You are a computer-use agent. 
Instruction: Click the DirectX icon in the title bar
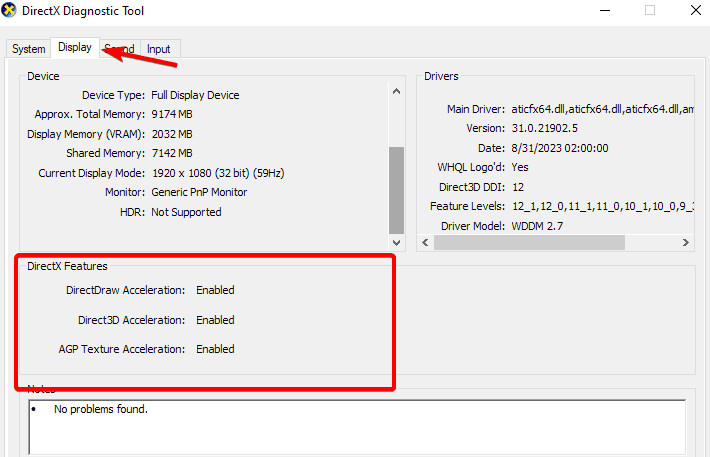coord(10,10)
